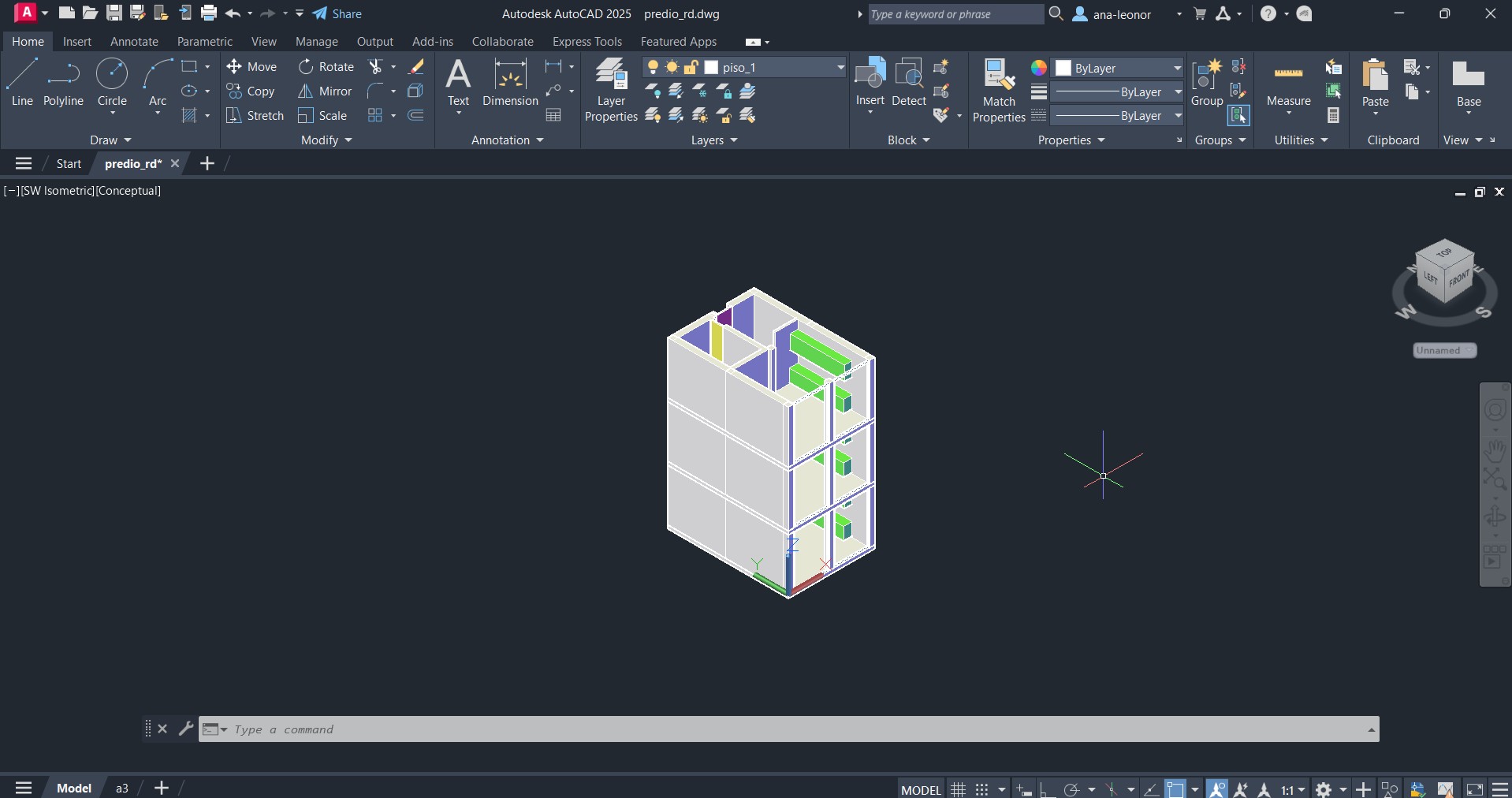Open the a3 layout tab

tap(122, 789)
